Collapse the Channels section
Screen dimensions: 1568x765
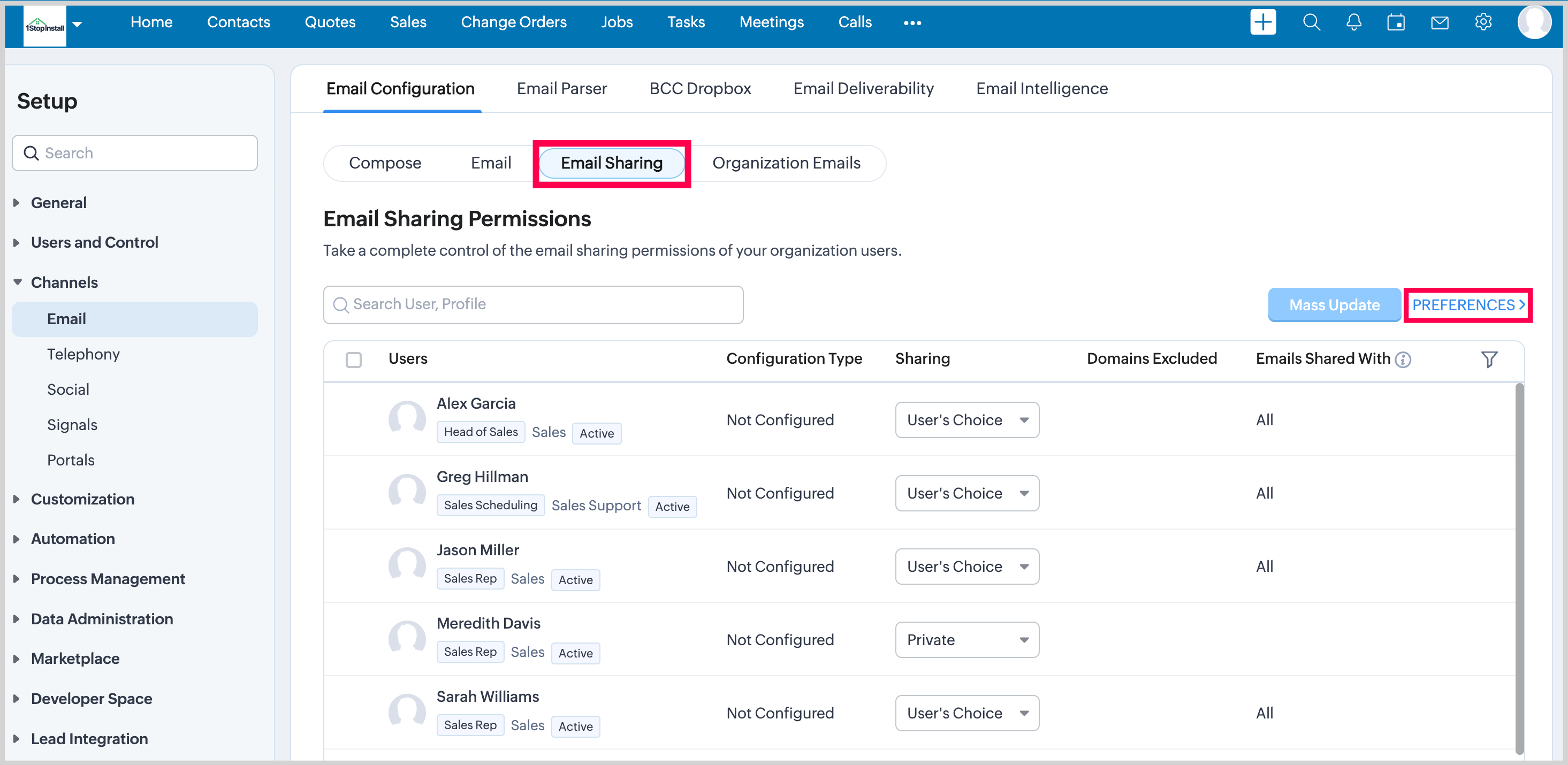pyautogui.click(x=64, y=282)
